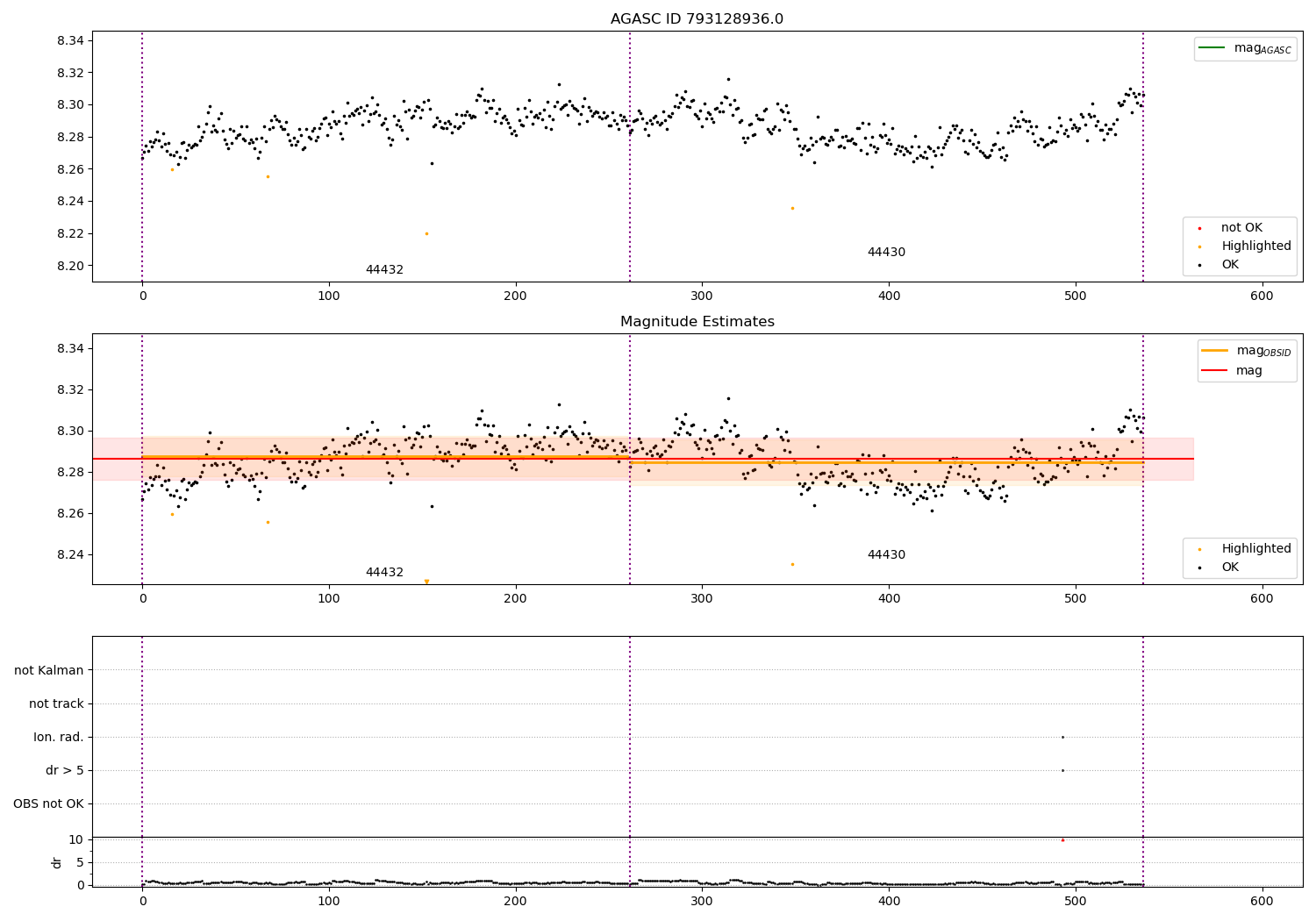Click the 'not Kalman' row label
Viewport: 1316px width, 921px height.
click(x=49, y=671)
